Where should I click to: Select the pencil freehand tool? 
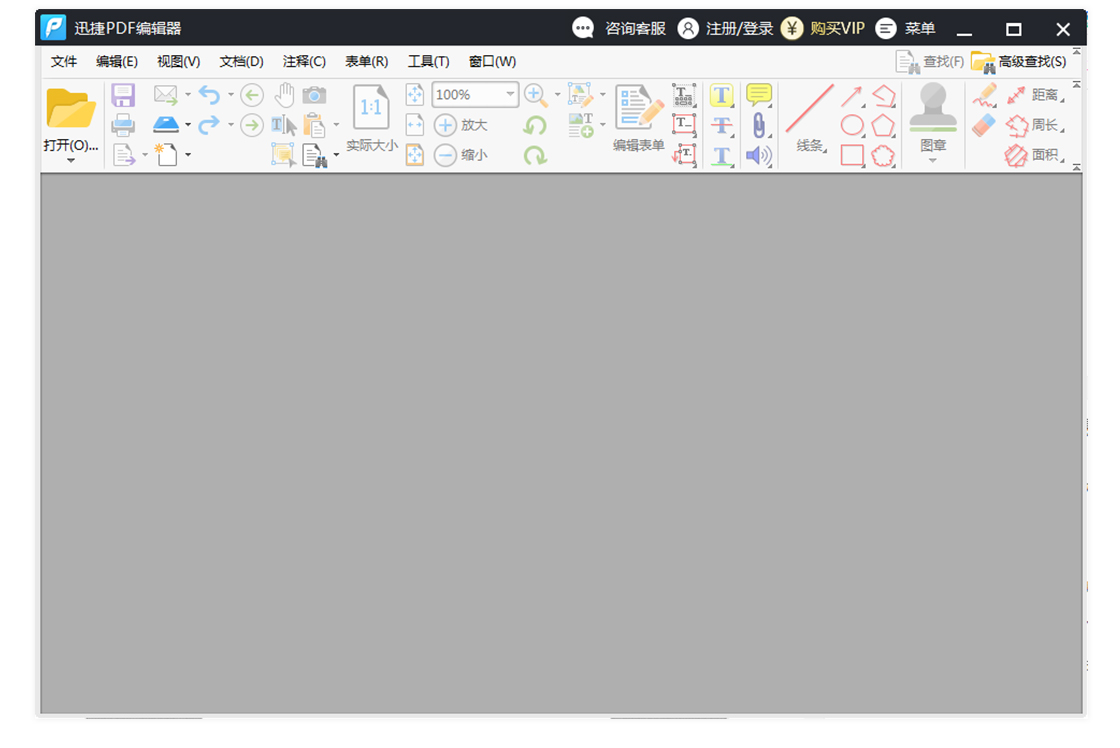click(984, 94)
